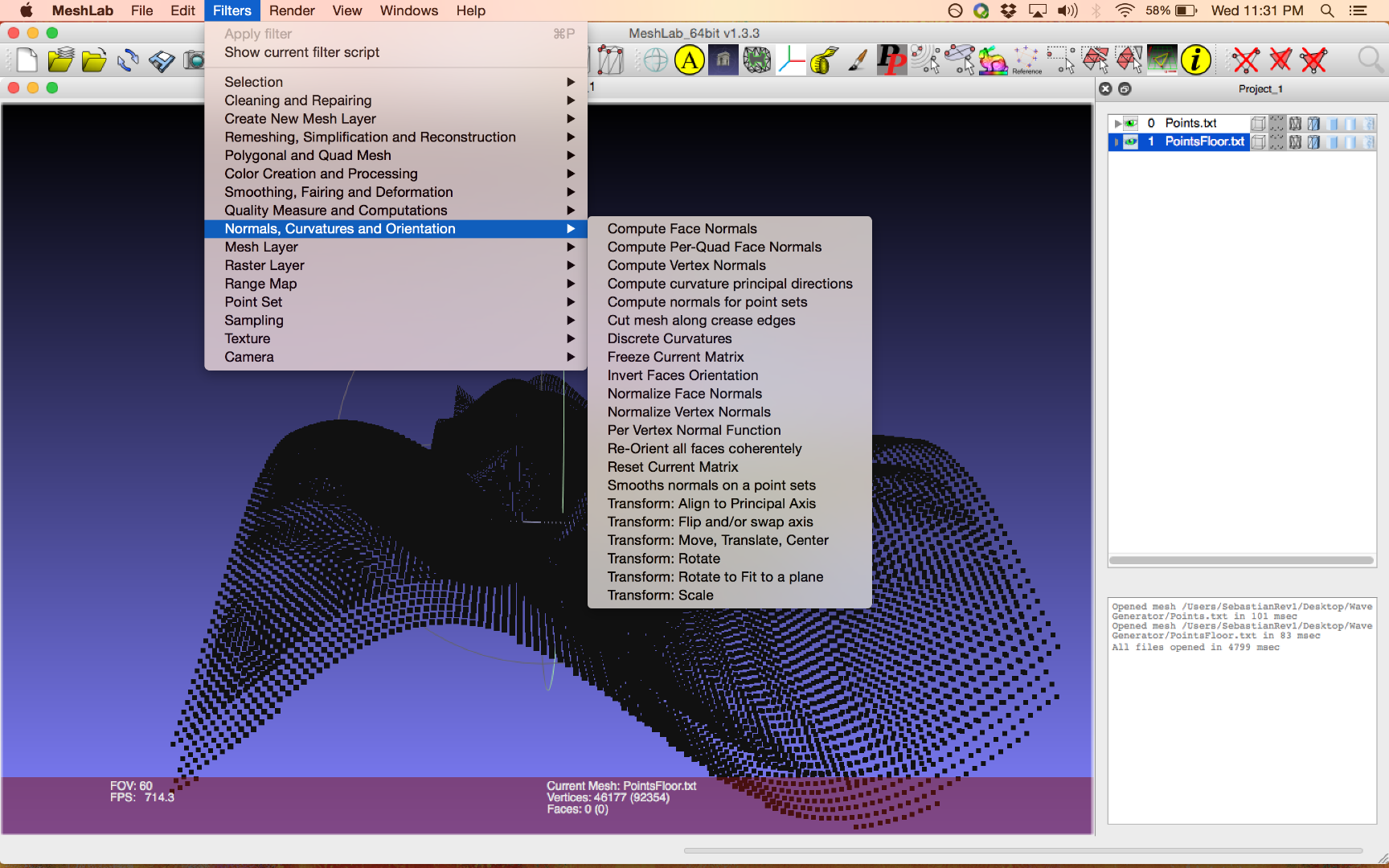
Task: Click the yellow A text overlay icon
Action: [x=689, y=59]
